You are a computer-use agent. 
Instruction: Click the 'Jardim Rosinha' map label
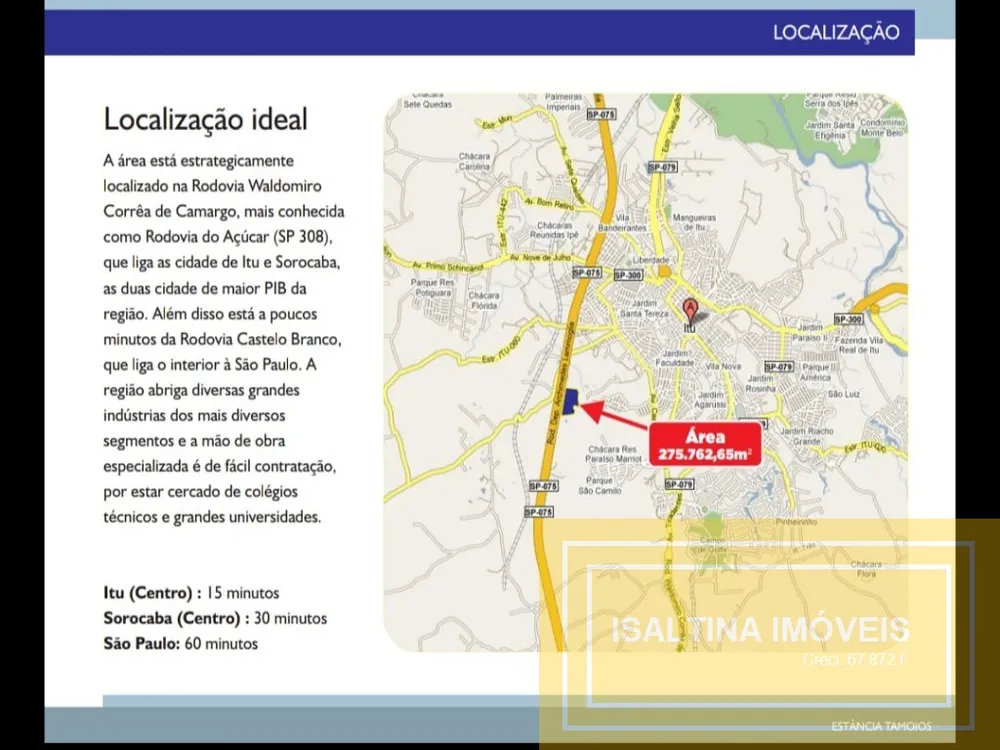[760, 383]
